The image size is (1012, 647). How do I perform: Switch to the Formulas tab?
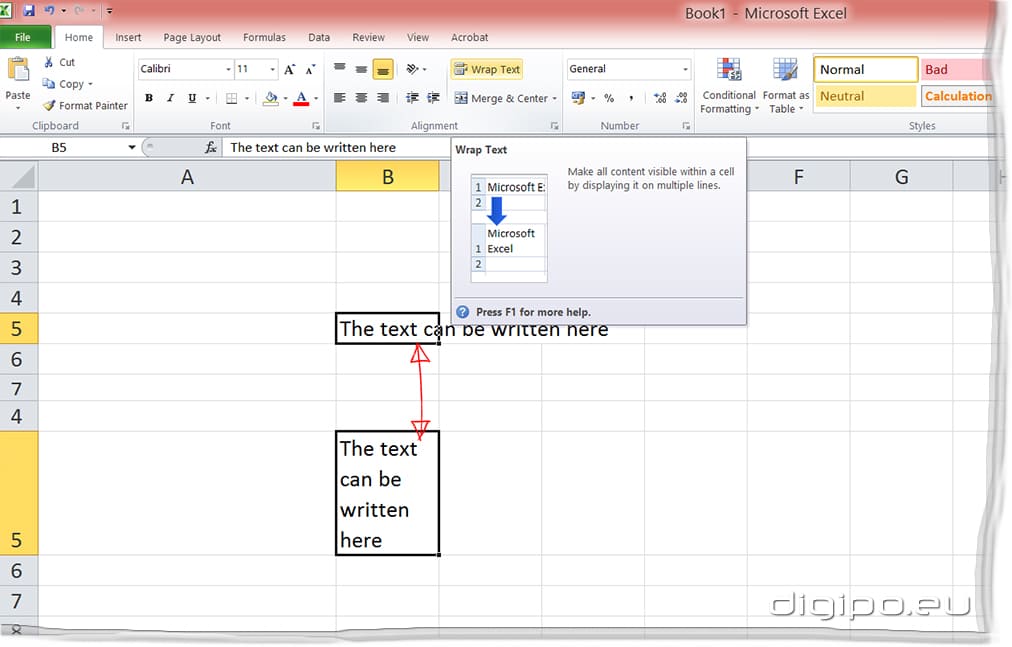coord(264,37)
